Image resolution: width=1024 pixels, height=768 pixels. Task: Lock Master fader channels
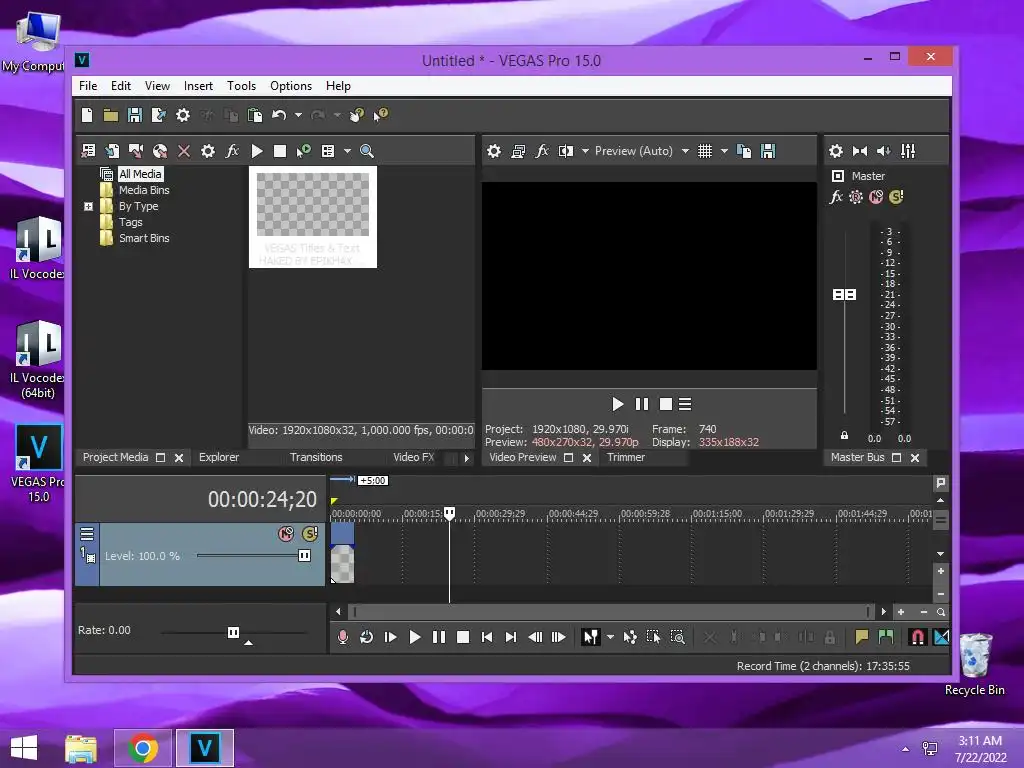(x=844, y=435)
